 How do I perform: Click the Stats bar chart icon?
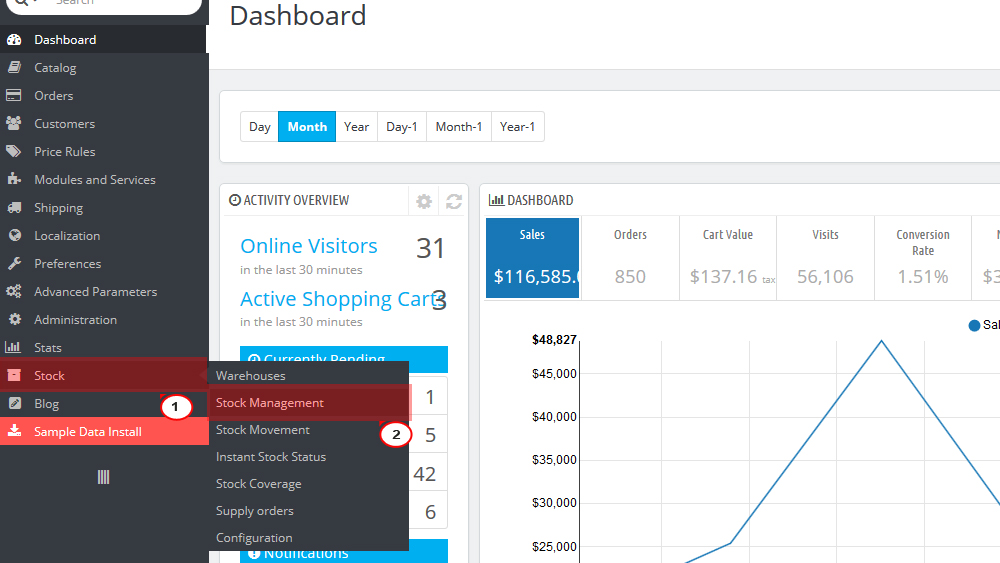point(13,347)
